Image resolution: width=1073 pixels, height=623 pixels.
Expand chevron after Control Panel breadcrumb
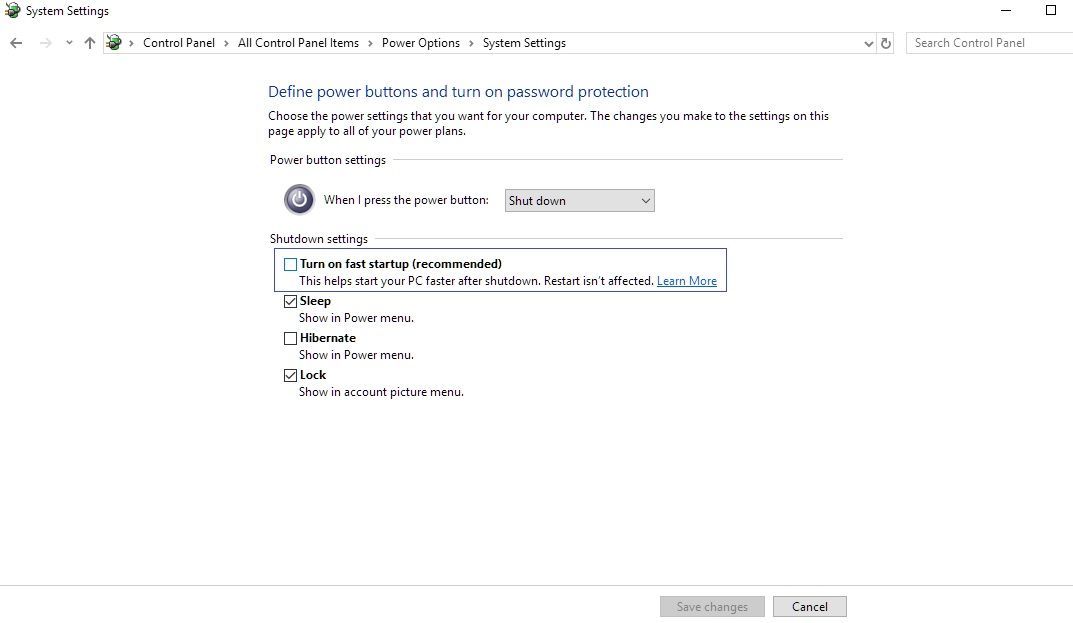[227, 43]
